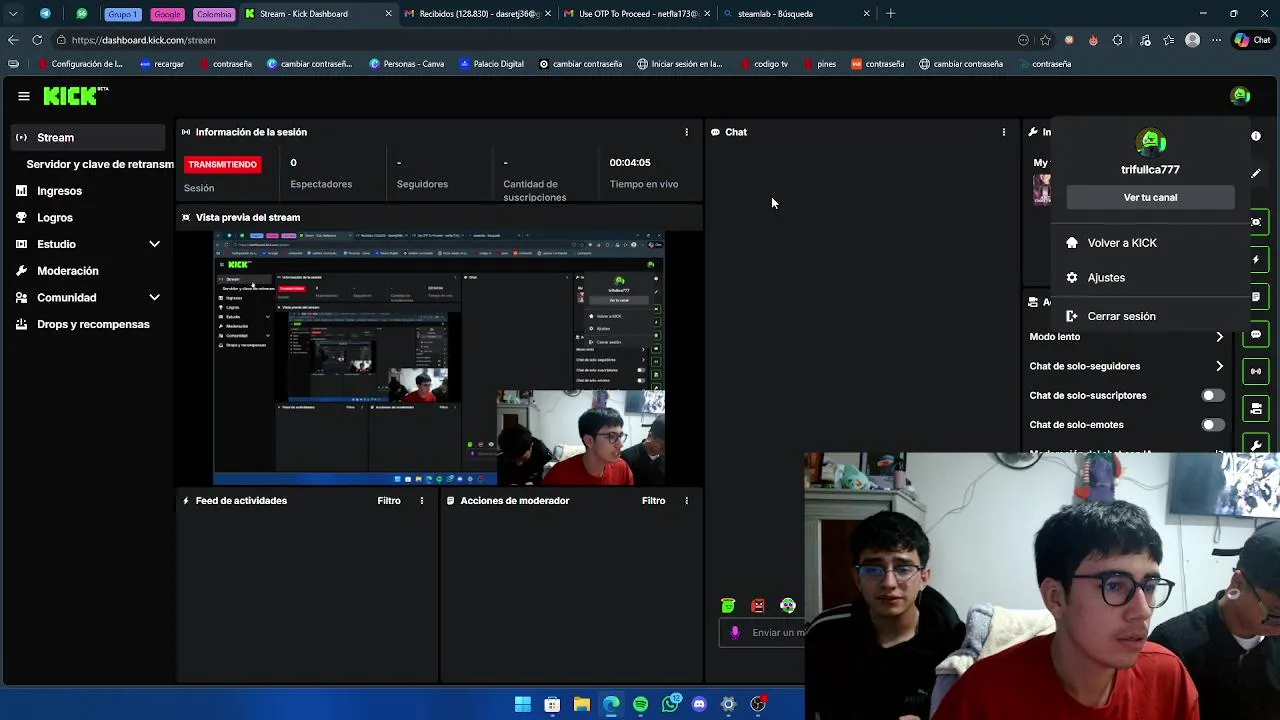1280x720 pixels.
Task: Click the microphone icon in the chat input
Action: coord(735,633)
